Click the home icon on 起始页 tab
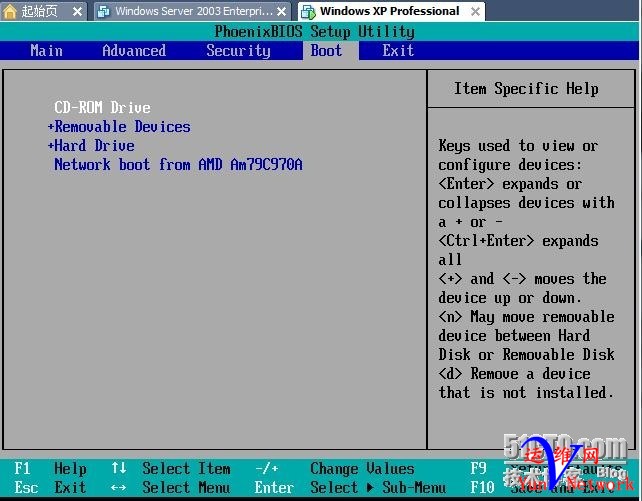The height and width of the screenshot is (501, 642). [x=9, y=11]
